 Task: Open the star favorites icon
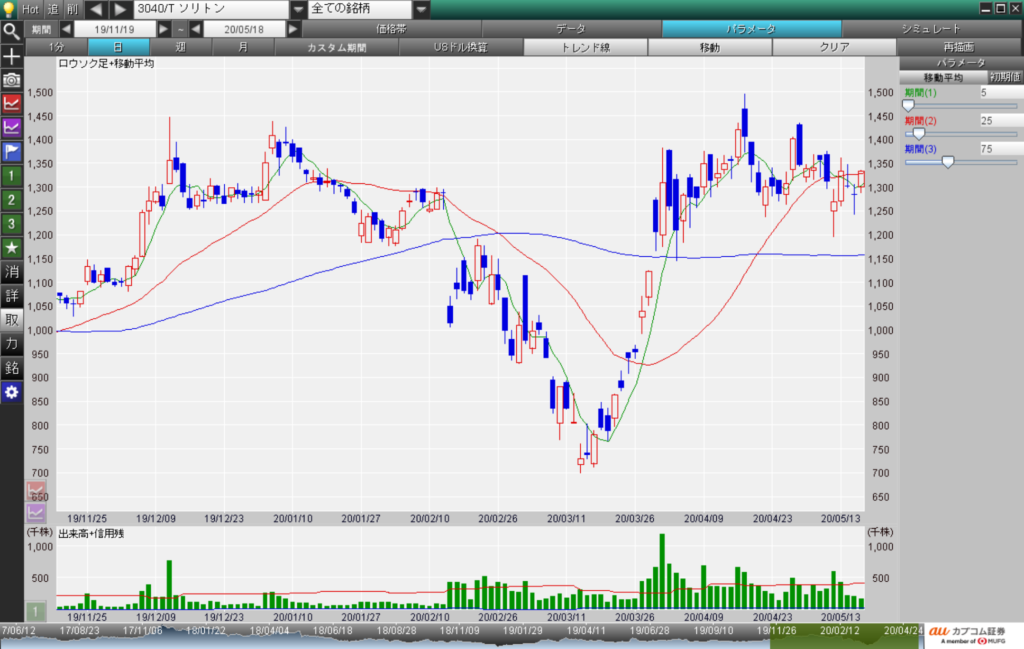point(11,247)
